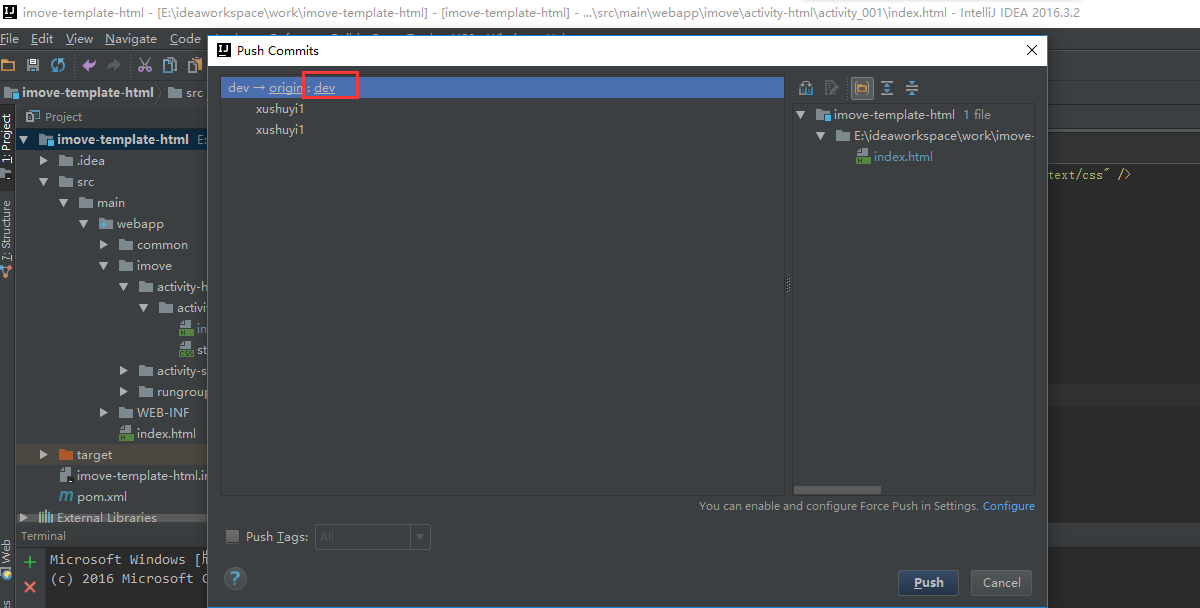Collapse the src folder arrow
This screenshot has width=1200, height=608.
(44, 182)
